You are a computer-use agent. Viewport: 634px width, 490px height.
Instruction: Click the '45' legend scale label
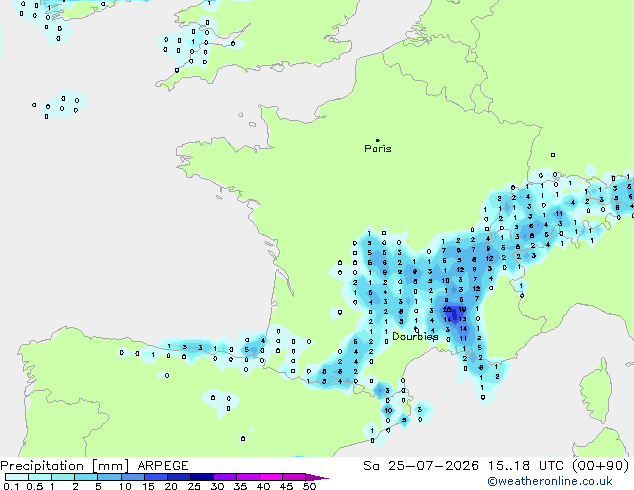coord(287,486)
